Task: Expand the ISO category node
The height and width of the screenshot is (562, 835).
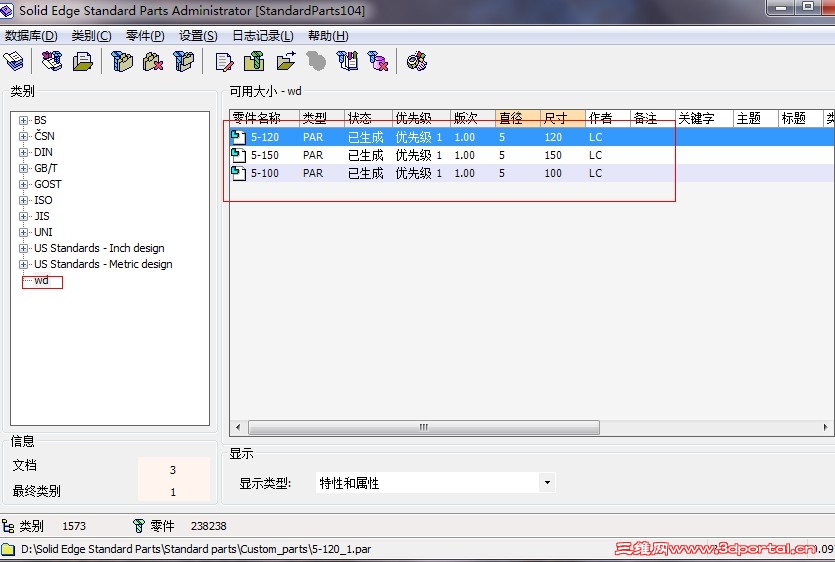Action: pyautogui.click(x=23, y=200)
